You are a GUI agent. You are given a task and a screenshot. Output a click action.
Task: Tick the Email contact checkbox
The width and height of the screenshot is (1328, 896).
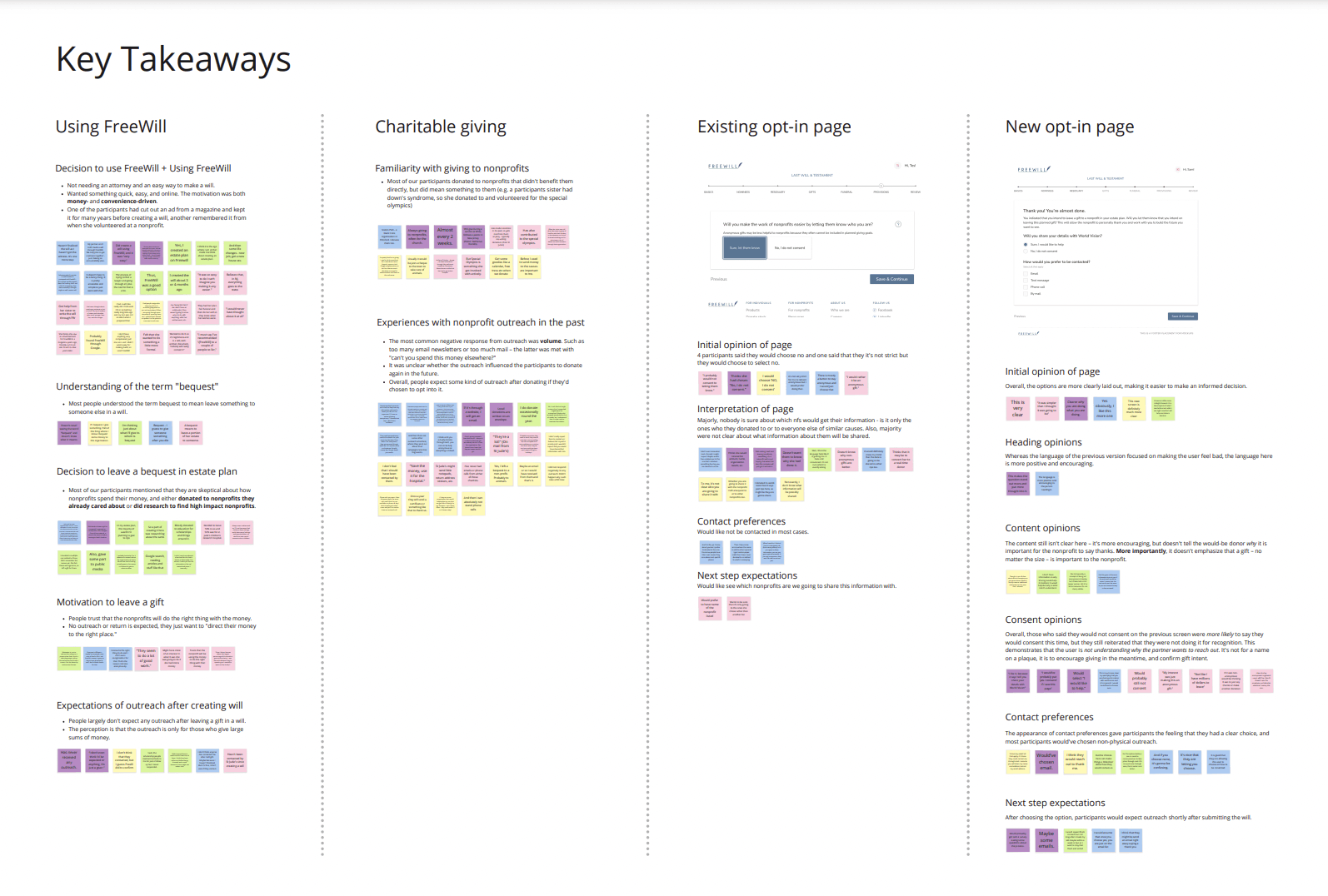point(1025,273)
